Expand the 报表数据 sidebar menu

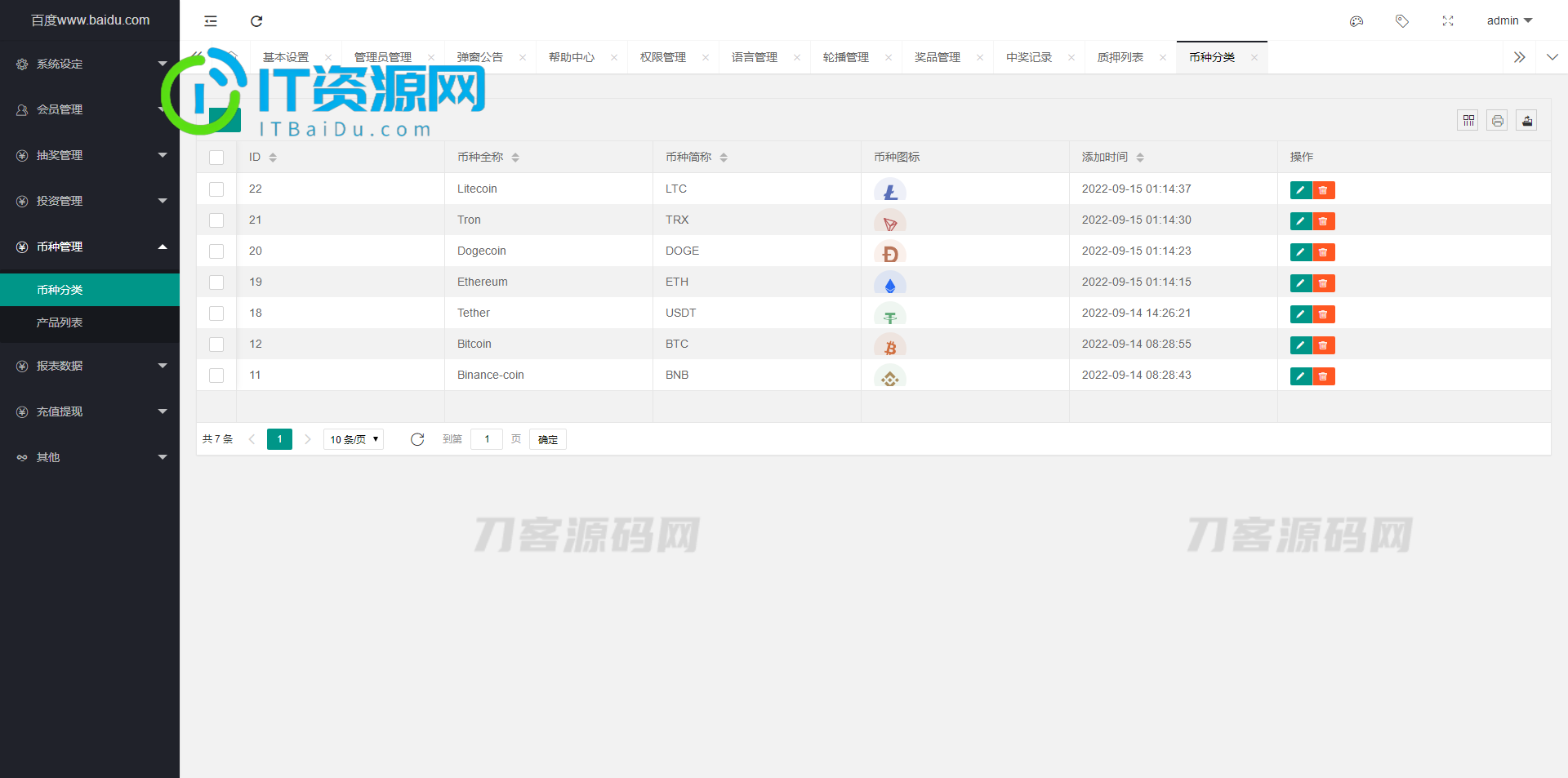coord(90,366)
